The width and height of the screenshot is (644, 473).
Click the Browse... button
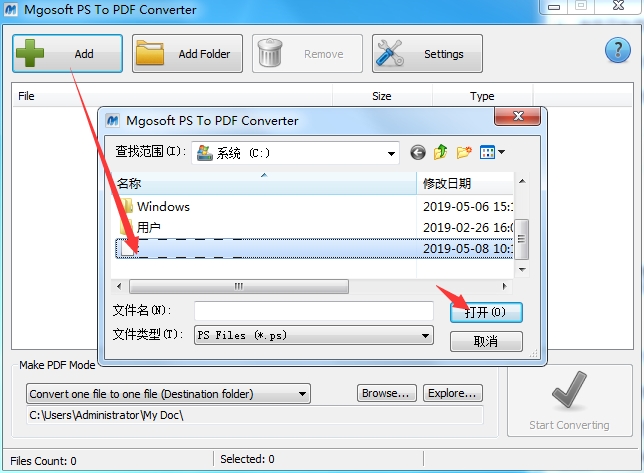386,393
